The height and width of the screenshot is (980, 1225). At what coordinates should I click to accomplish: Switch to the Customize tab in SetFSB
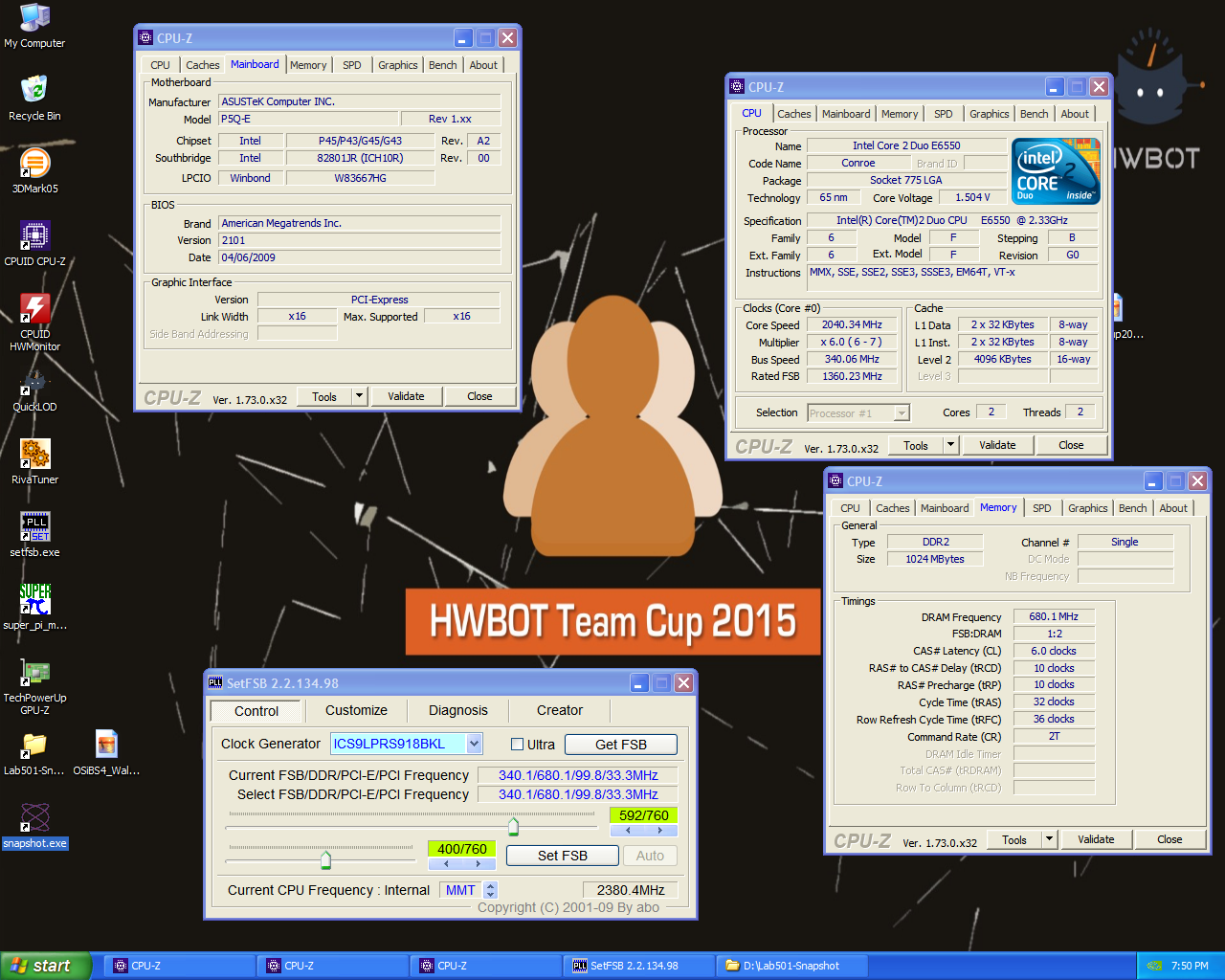click(x=356, y=710)
